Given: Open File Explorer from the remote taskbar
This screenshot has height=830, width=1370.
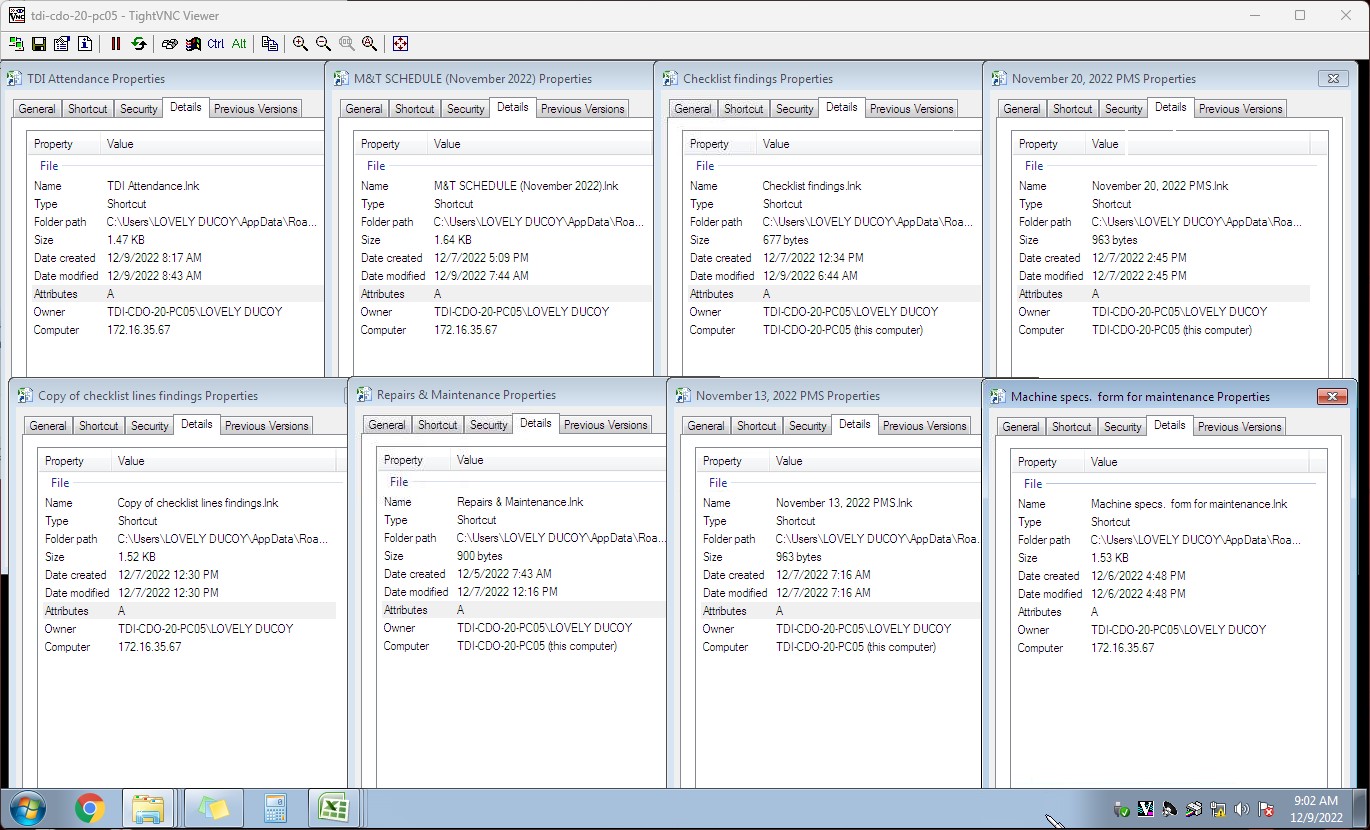Looking at the screenshot, I should 149,808.
